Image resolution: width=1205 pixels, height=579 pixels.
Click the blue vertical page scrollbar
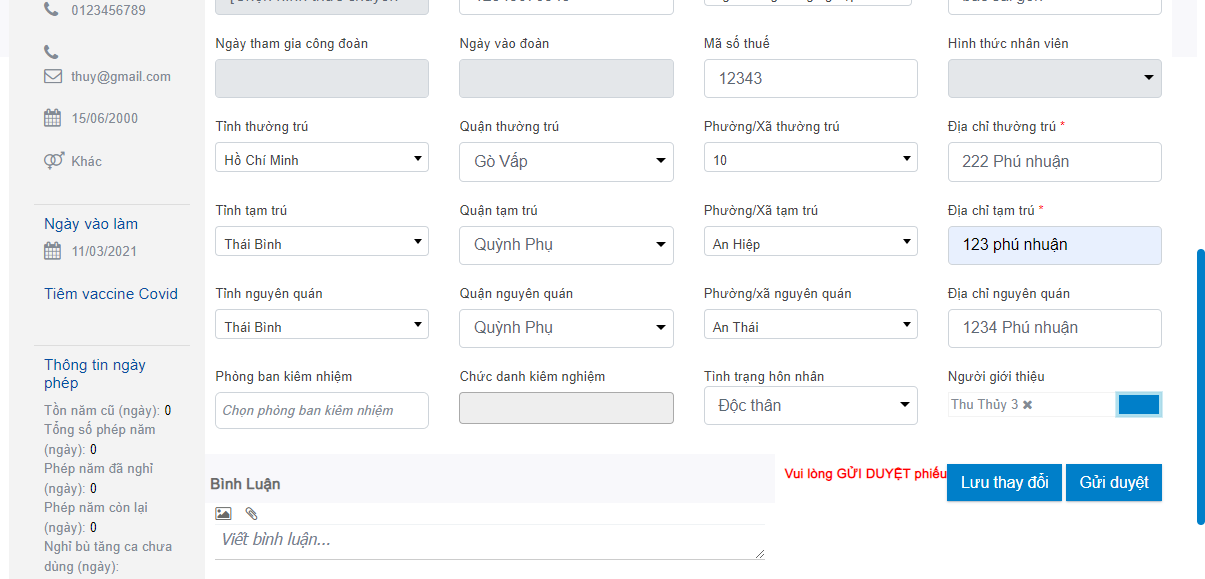[1200, 386]
